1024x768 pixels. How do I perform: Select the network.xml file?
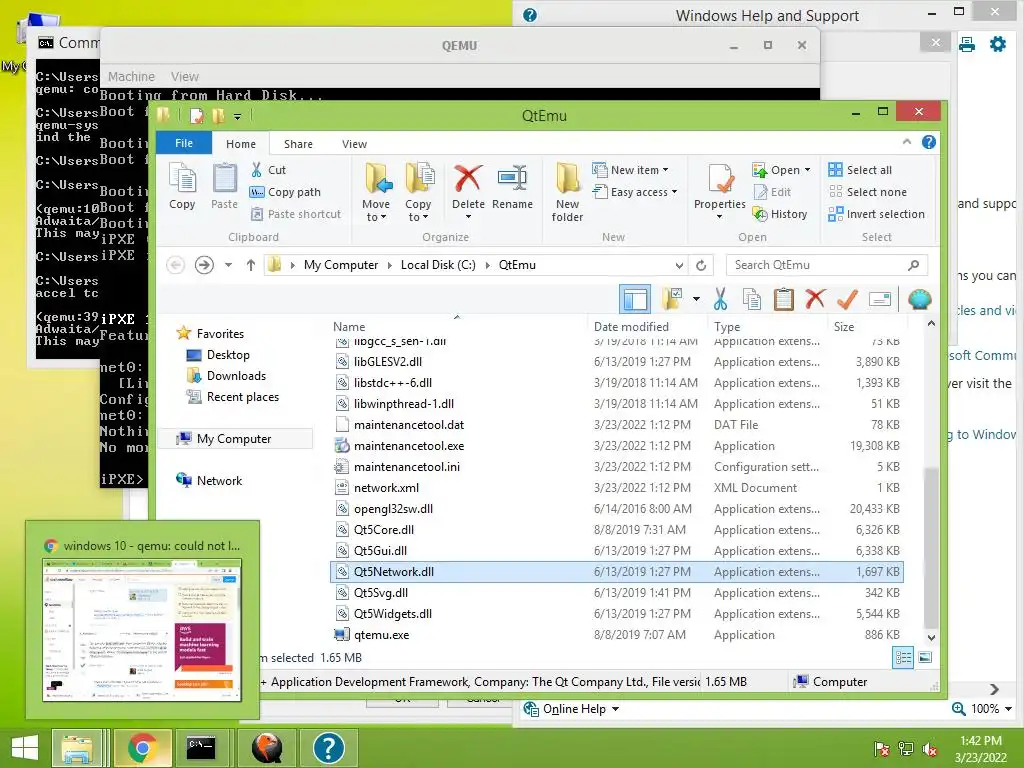click(616, 488)
